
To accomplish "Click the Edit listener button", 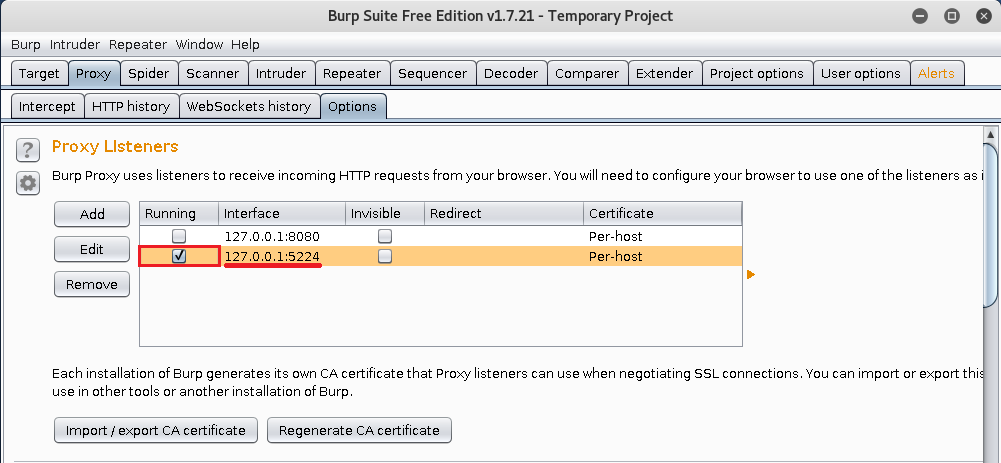I will (92, 250).
